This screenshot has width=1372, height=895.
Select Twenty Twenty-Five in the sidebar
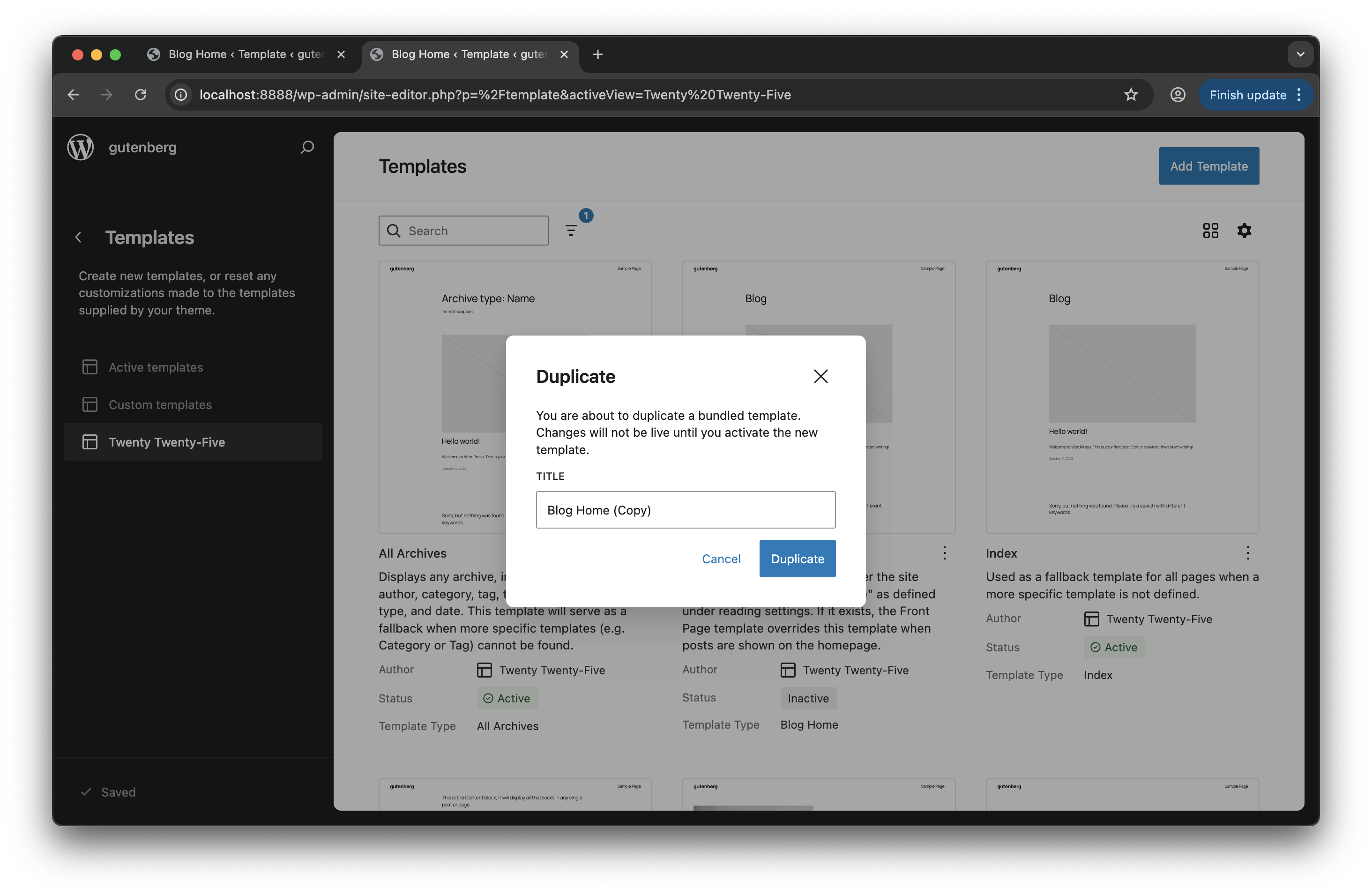[167, 442]
